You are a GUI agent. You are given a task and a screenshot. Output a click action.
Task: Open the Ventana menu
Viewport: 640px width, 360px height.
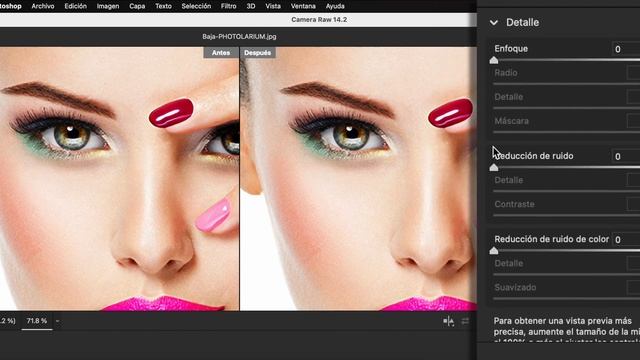point(303,6)
